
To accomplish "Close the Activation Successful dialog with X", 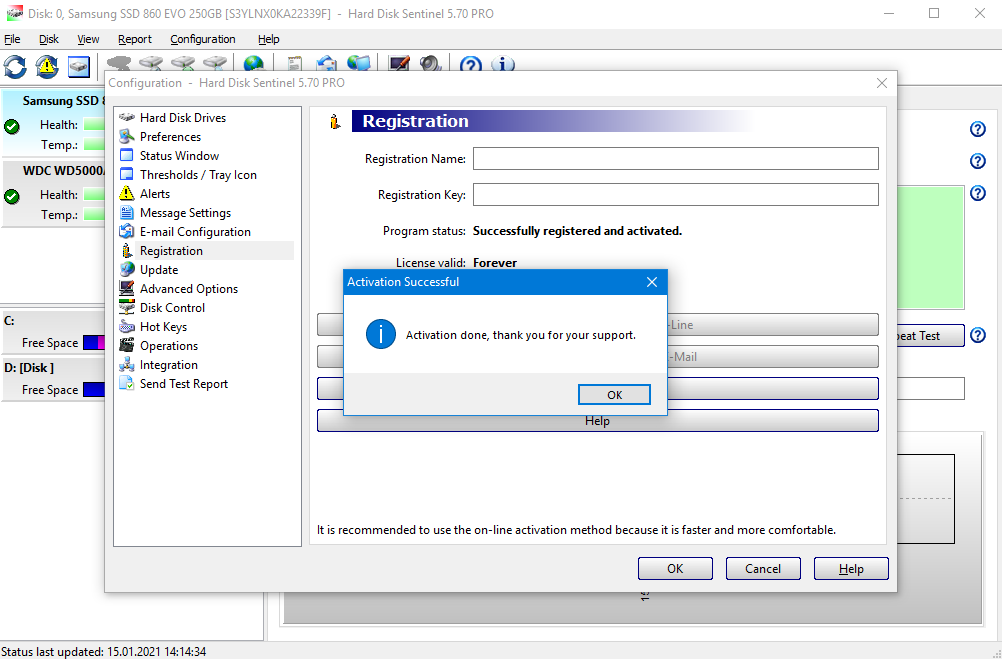I will pyautogui.click(x=652, y=282).
